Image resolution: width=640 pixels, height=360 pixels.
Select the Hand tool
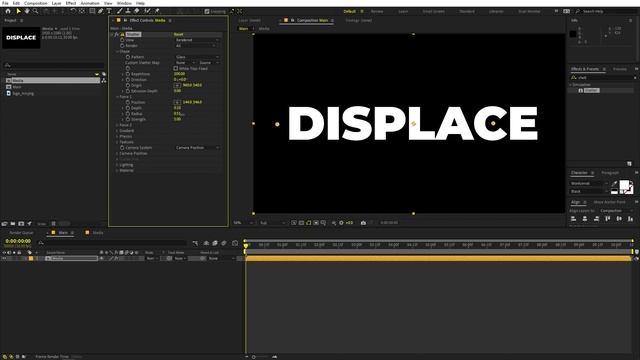pos(27,11)
